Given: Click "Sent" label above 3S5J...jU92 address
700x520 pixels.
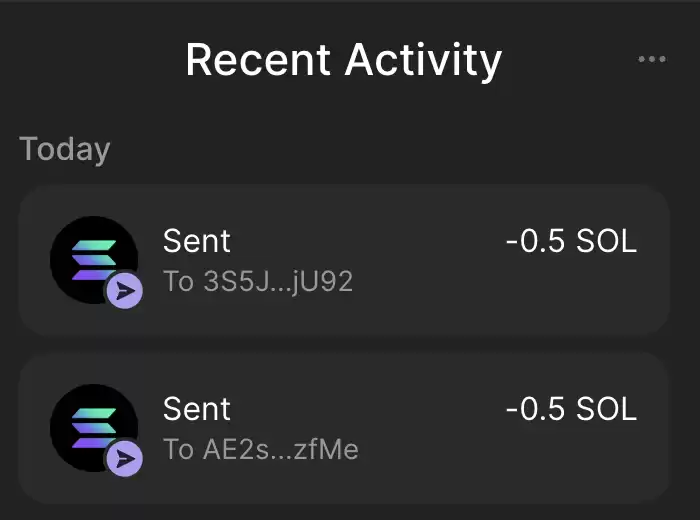Looking at the screenshot, I should 197,241.
